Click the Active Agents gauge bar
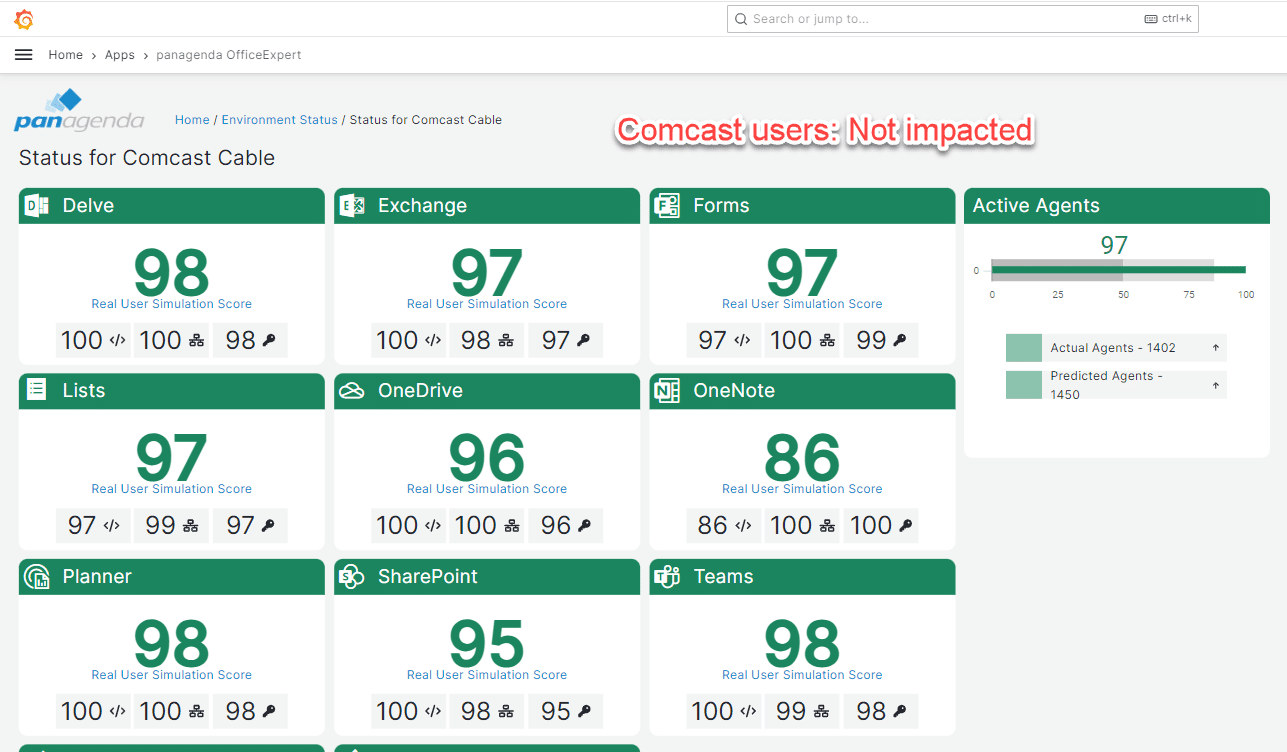Viewport: 1287px width, 752px height. click(x=1118, y=270)
